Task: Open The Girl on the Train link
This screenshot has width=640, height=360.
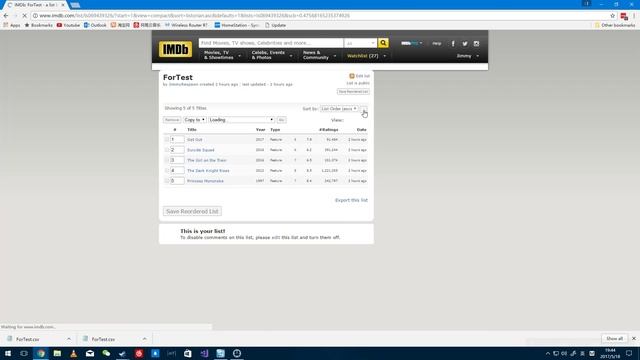Action: 207,160
